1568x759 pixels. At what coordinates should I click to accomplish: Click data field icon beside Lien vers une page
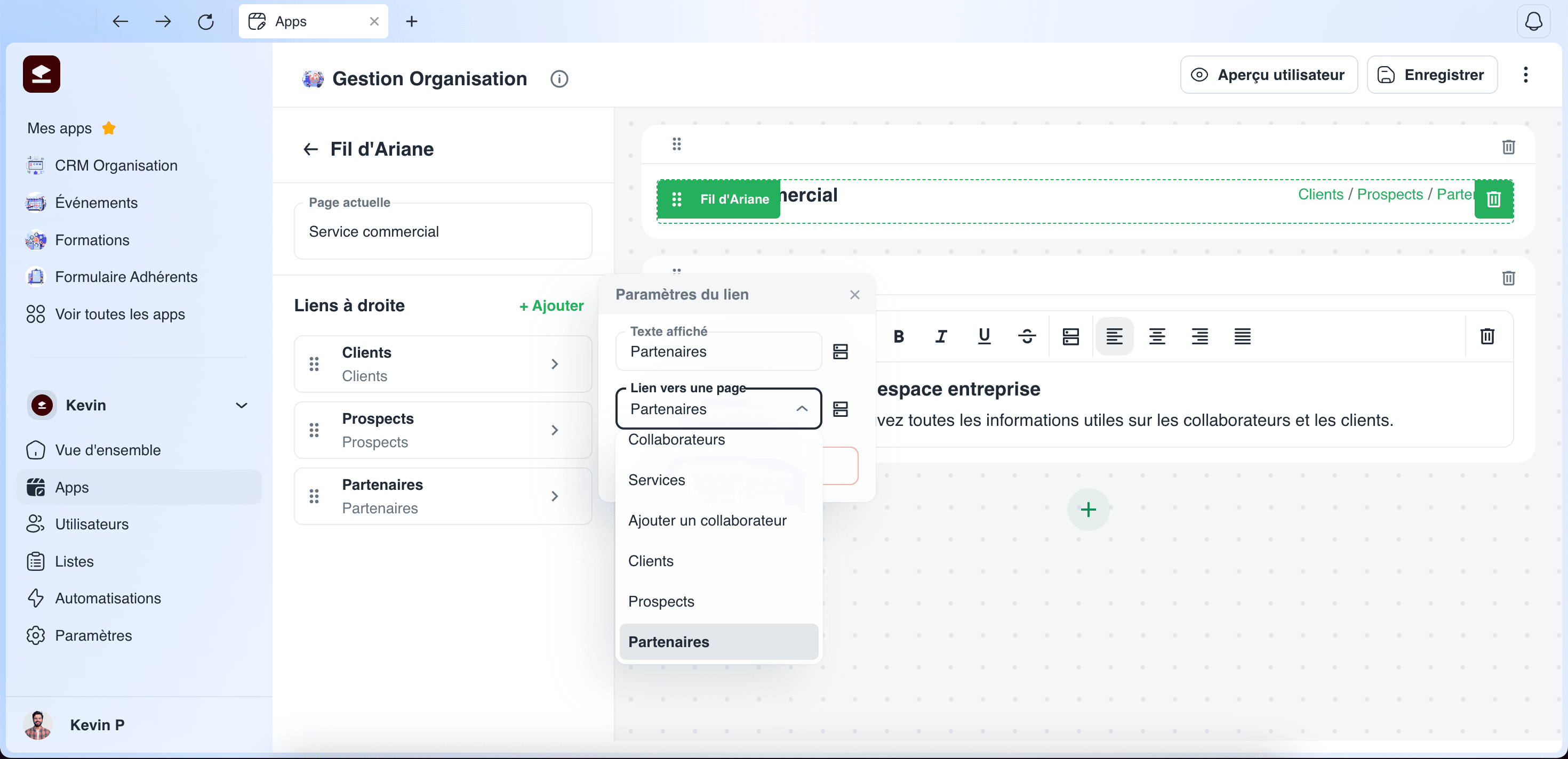840,409
